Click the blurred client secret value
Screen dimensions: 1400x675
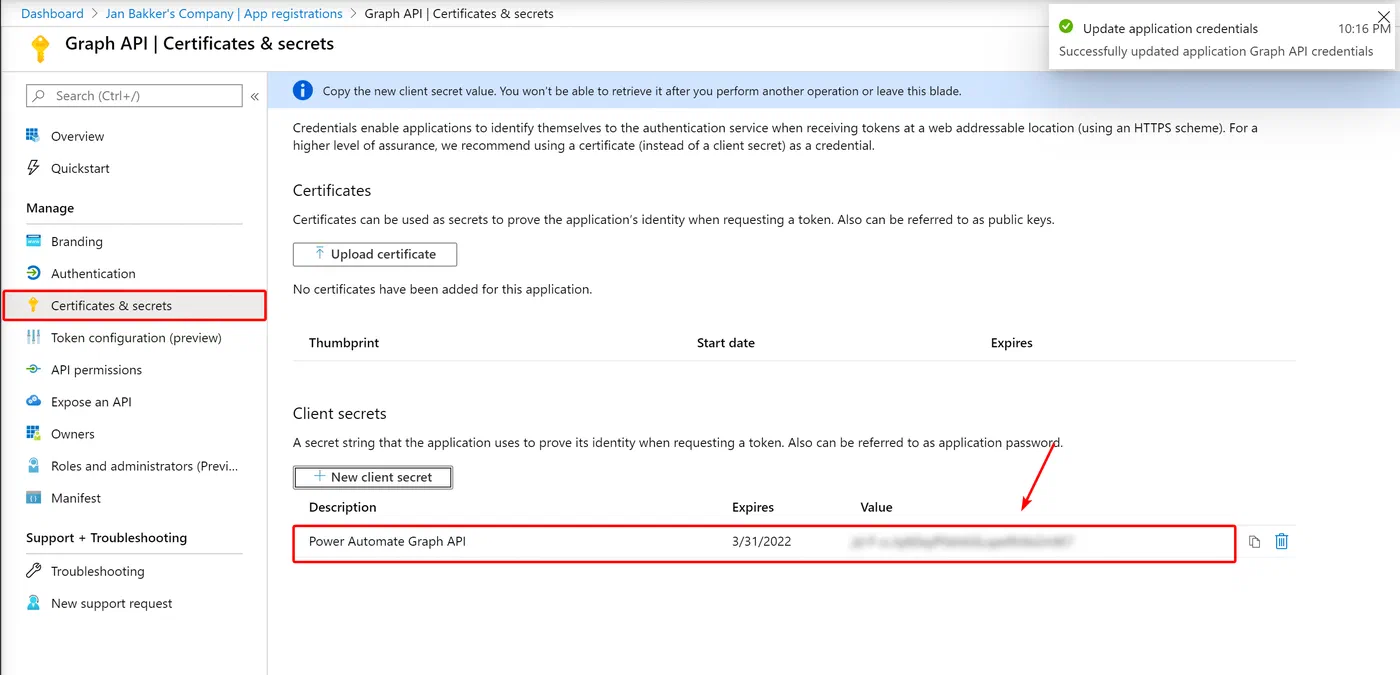(x=962, y=542)
